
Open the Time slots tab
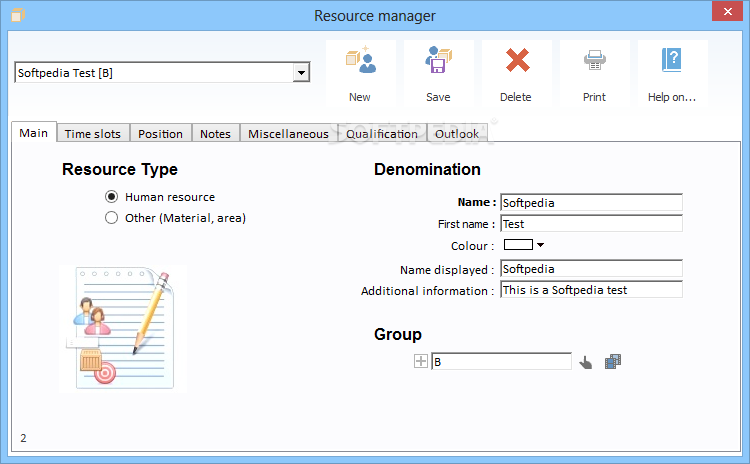93,134
